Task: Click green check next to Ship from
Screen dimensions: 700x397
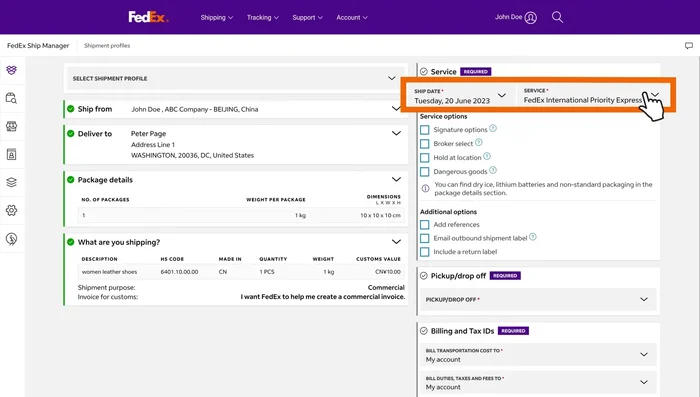Action: click(x=71, y=109)
